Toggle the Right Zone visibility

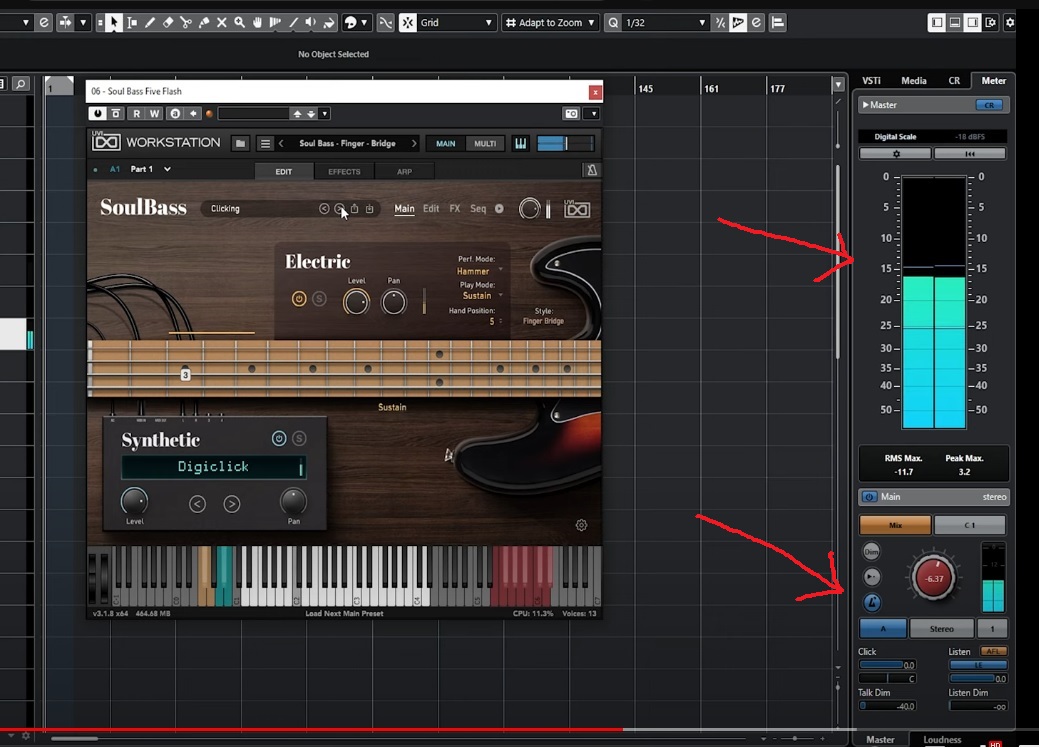click(973, 23)
